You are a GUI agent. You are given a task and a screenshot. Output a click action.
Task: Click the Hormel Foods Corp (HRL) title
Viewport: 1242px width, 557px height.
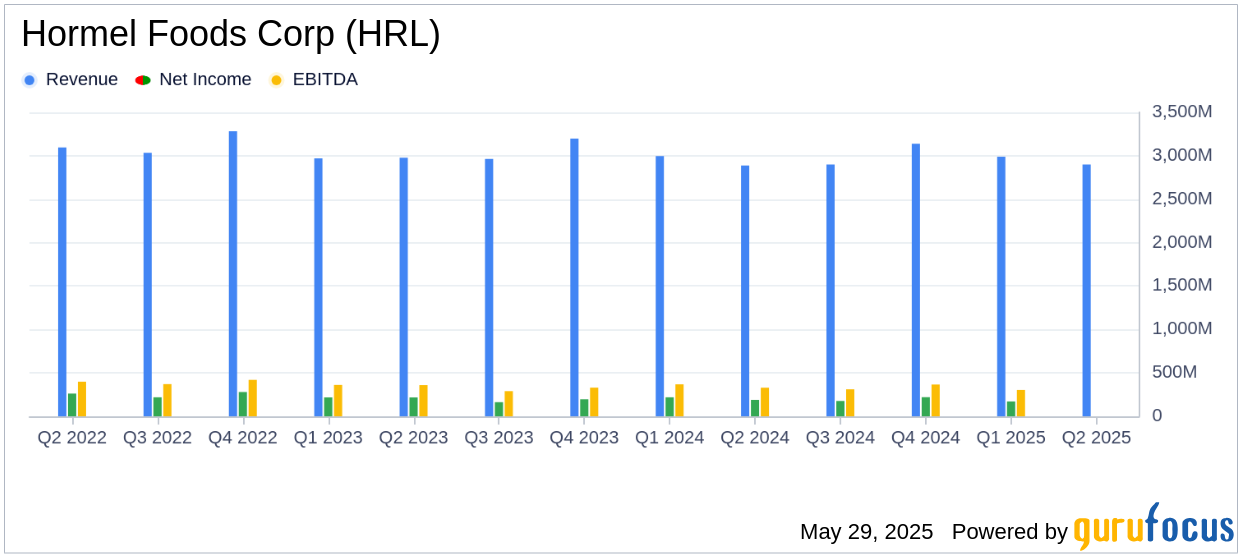231,35
